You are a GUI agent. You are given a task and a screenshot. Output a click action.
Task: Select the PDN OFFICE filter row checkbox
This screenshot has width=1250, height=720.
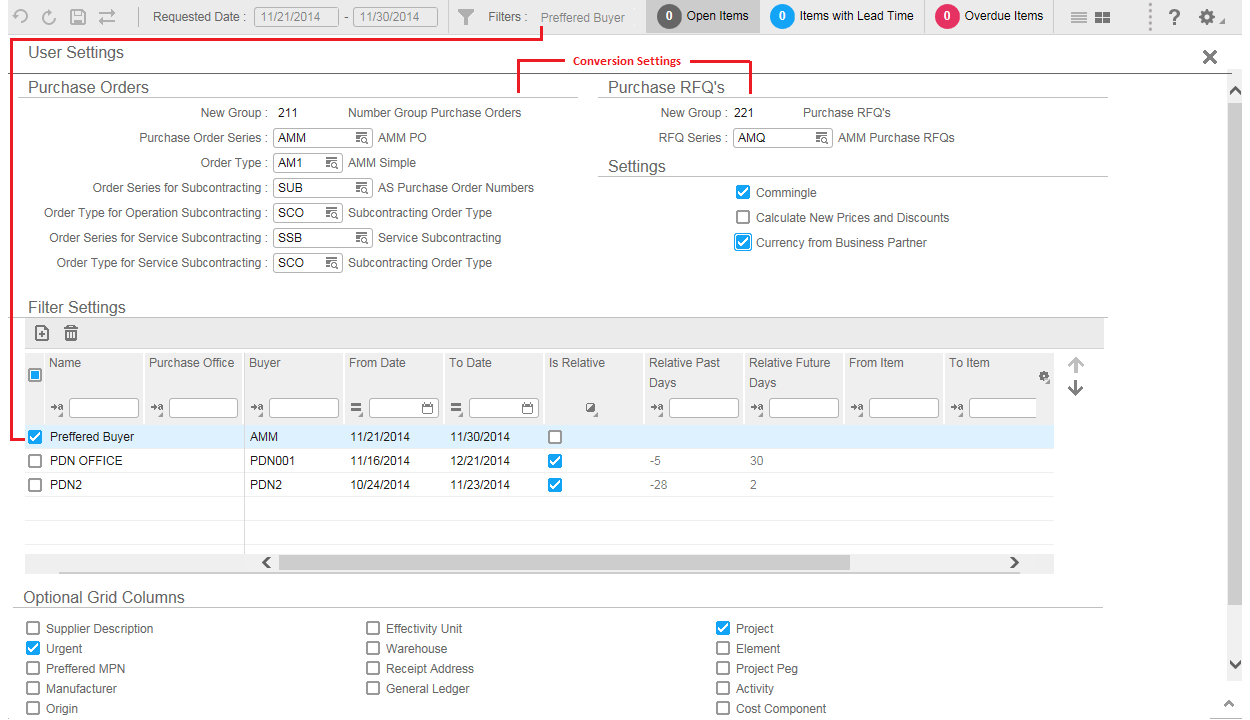click(35, 461)
